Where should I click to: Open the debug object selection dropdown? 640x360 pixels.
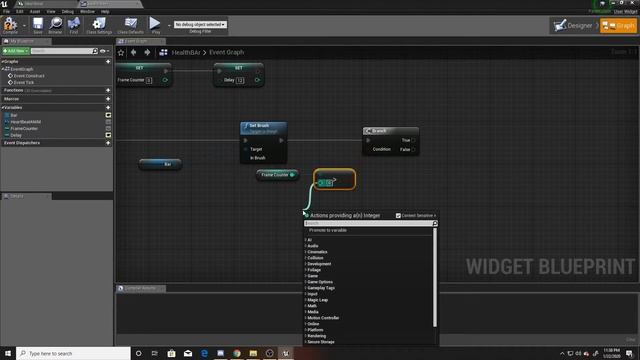click(200, 24)
